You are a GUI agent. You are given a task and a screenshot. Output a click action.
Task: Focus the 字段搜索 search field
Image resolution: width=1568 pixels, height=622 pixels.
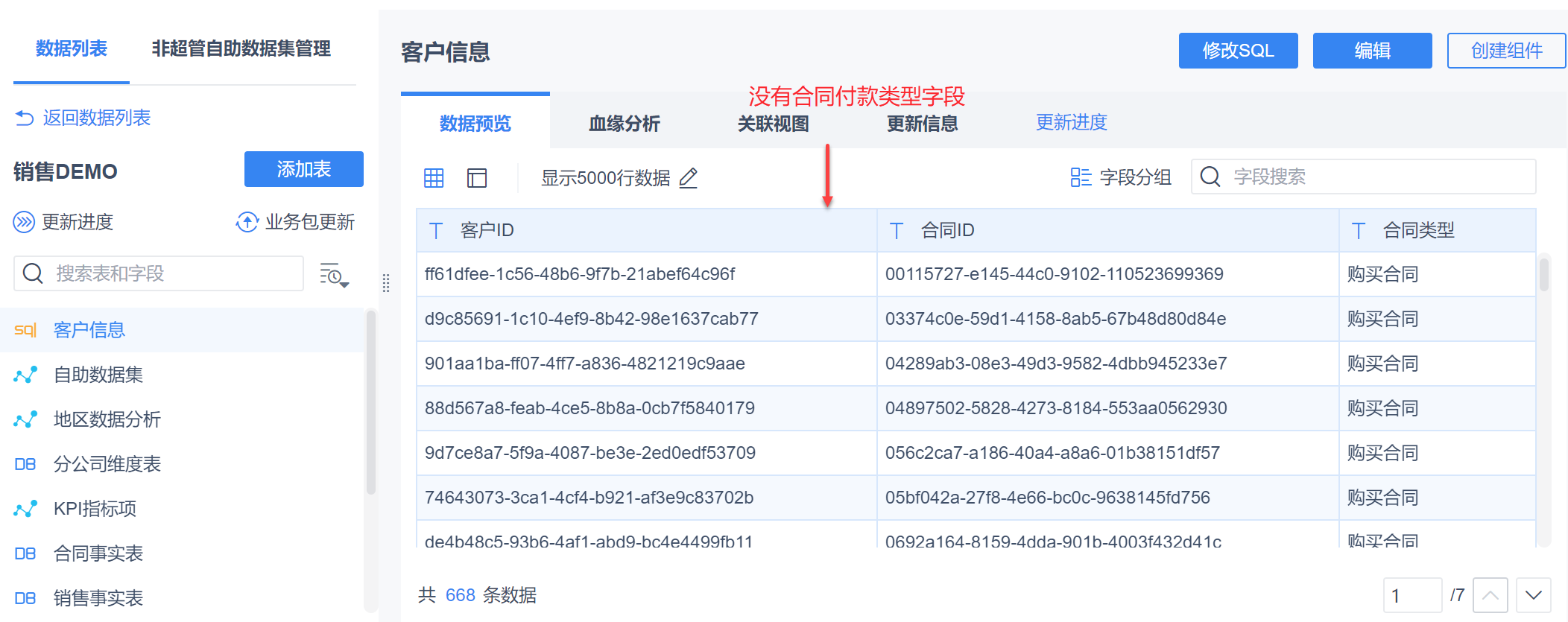pos(1379,177)
